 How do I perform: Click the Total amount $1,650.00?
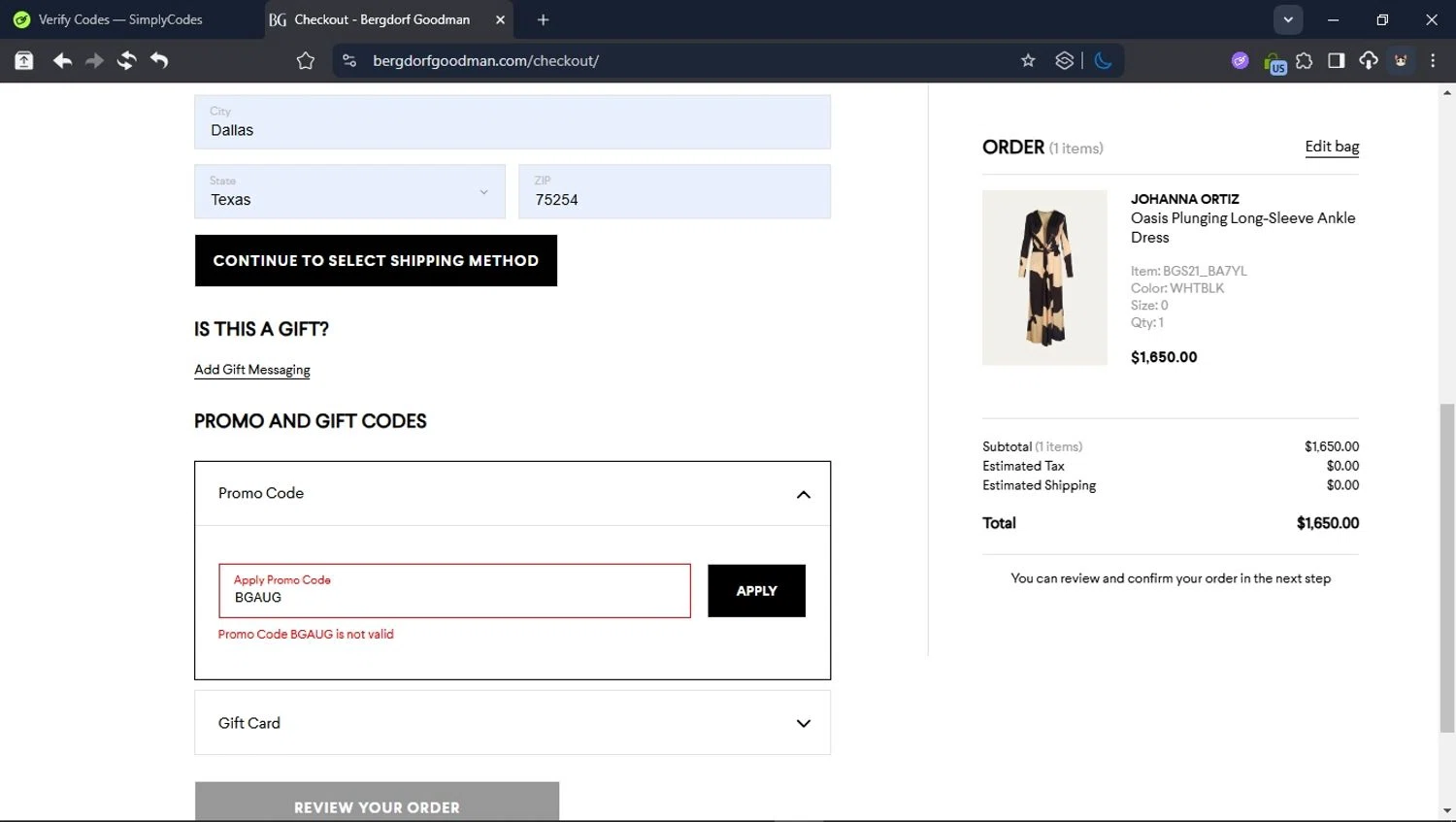[x=1327, y=523]
